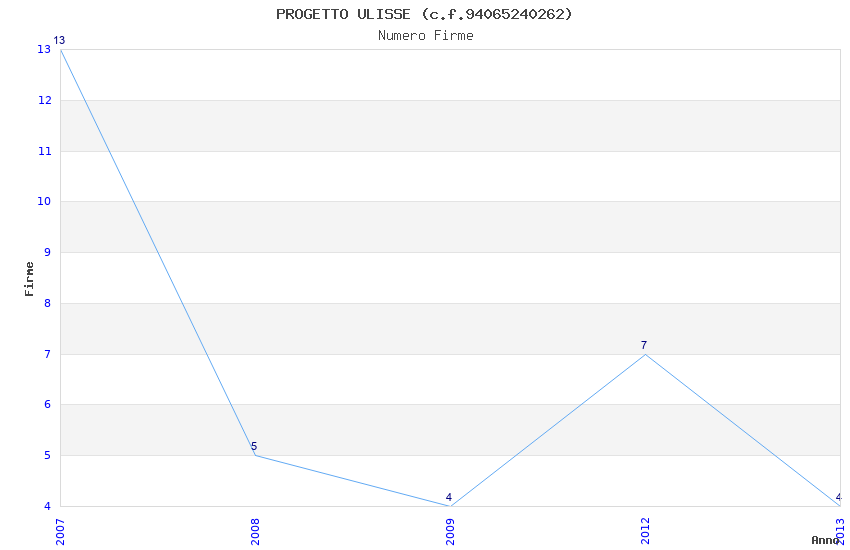The height and width of the screenshot is (550, 850).
Task: Click the data point for year 2007
Action: pyautogui.click(x=60, y=49)
